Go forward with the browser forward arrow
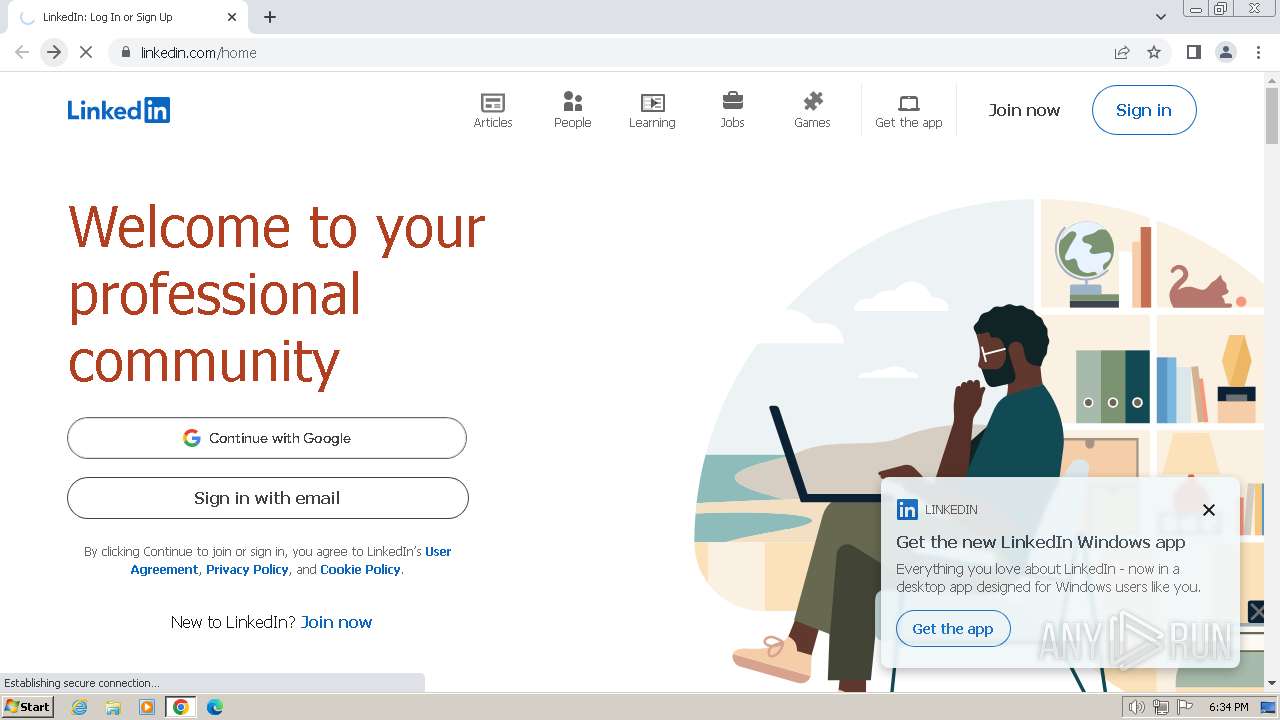 pyautogui.click(x=54, y=52)
